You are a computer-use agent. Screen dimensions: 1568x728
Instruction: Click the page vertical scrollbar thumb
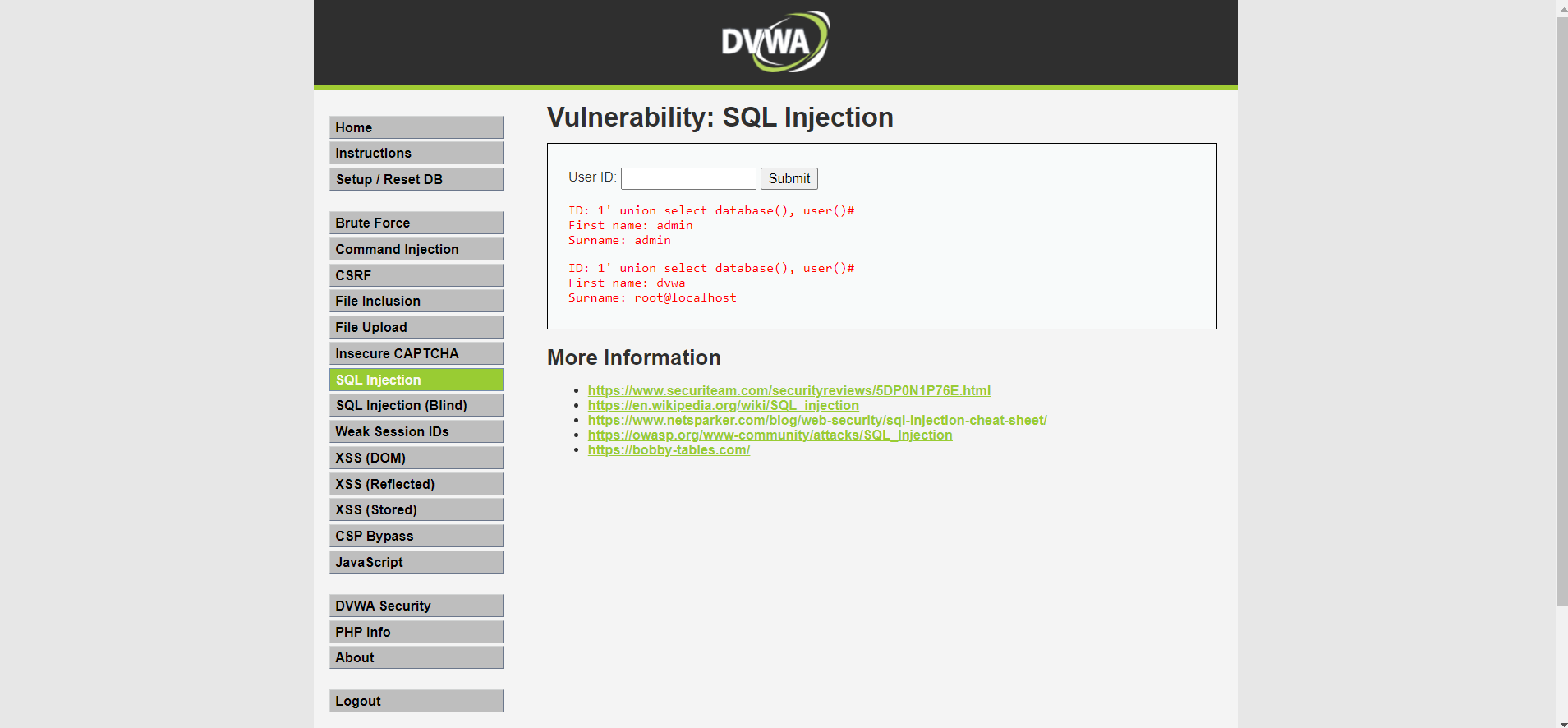[1561, 312]
